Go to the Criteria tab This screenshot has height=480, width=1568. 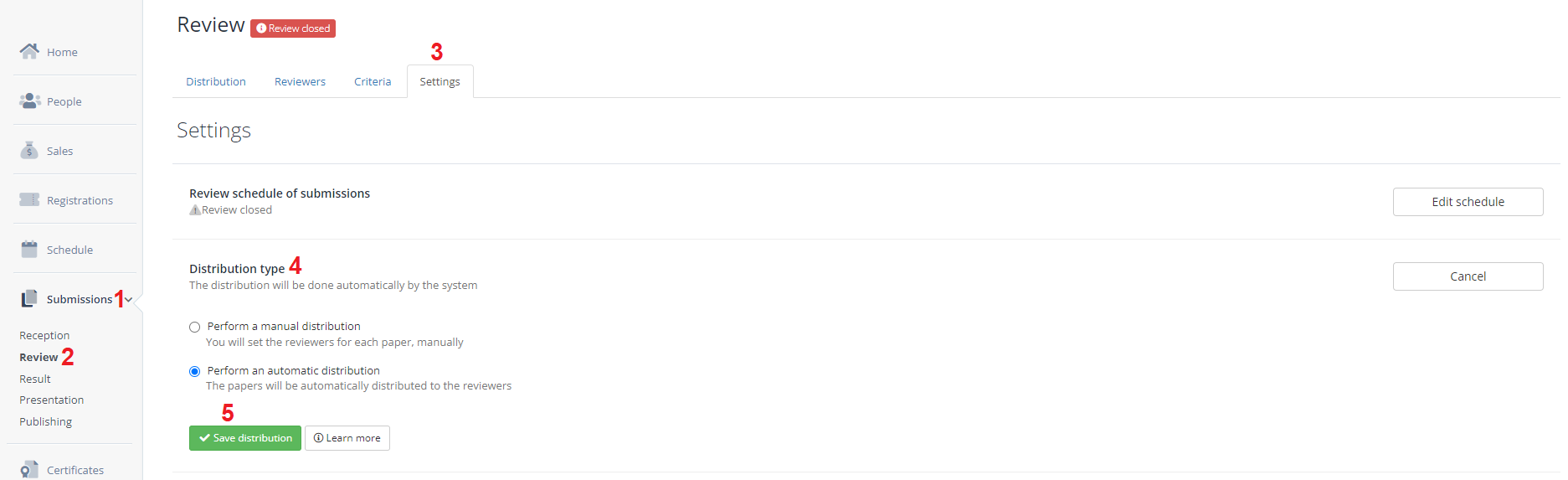373,81
